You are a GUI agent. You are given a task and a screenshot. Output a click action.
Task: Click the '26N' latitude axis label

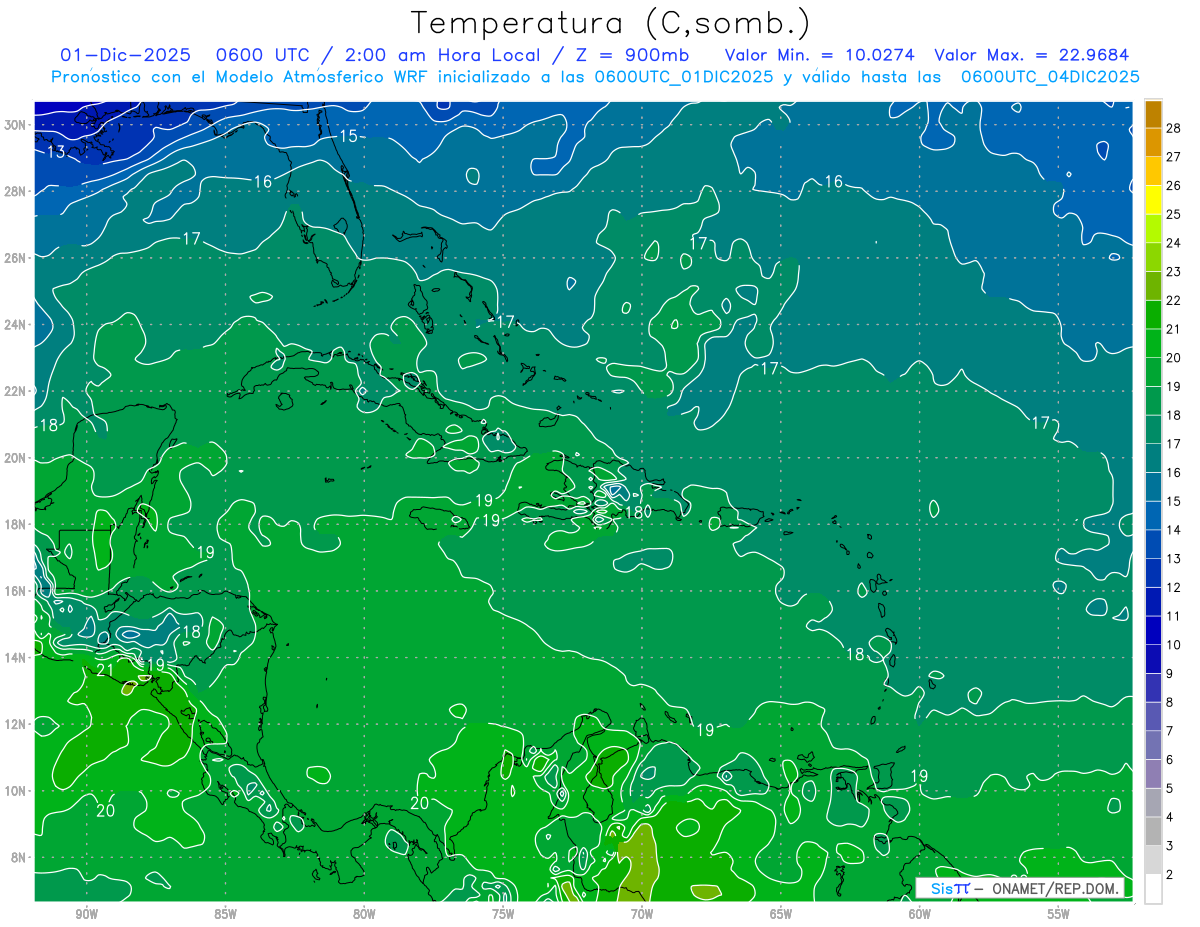tap(16, 258)
